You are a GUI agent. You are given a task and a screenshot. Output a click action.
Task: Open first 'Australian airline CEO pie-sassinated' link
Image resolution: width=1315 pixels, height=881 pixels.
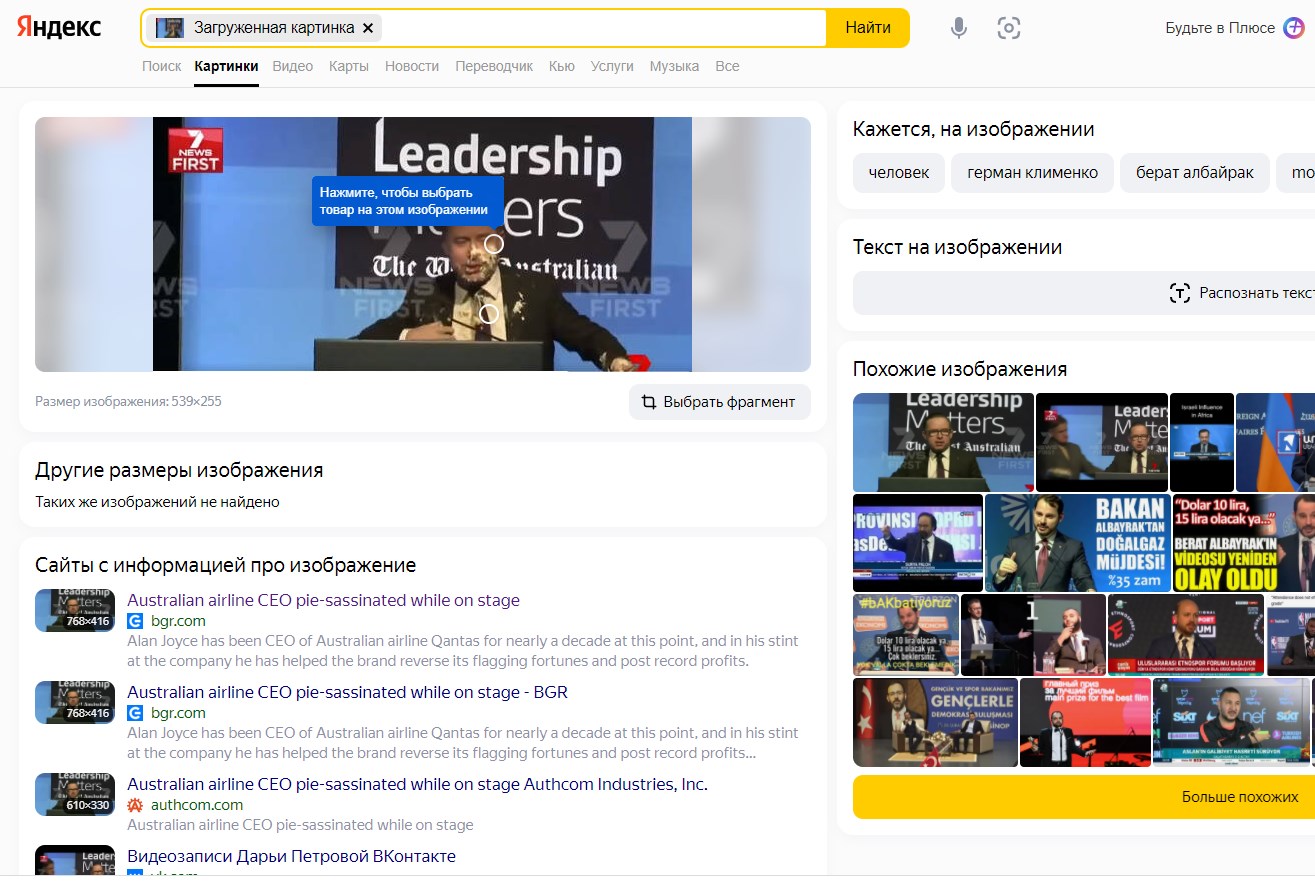coord(323,600)
